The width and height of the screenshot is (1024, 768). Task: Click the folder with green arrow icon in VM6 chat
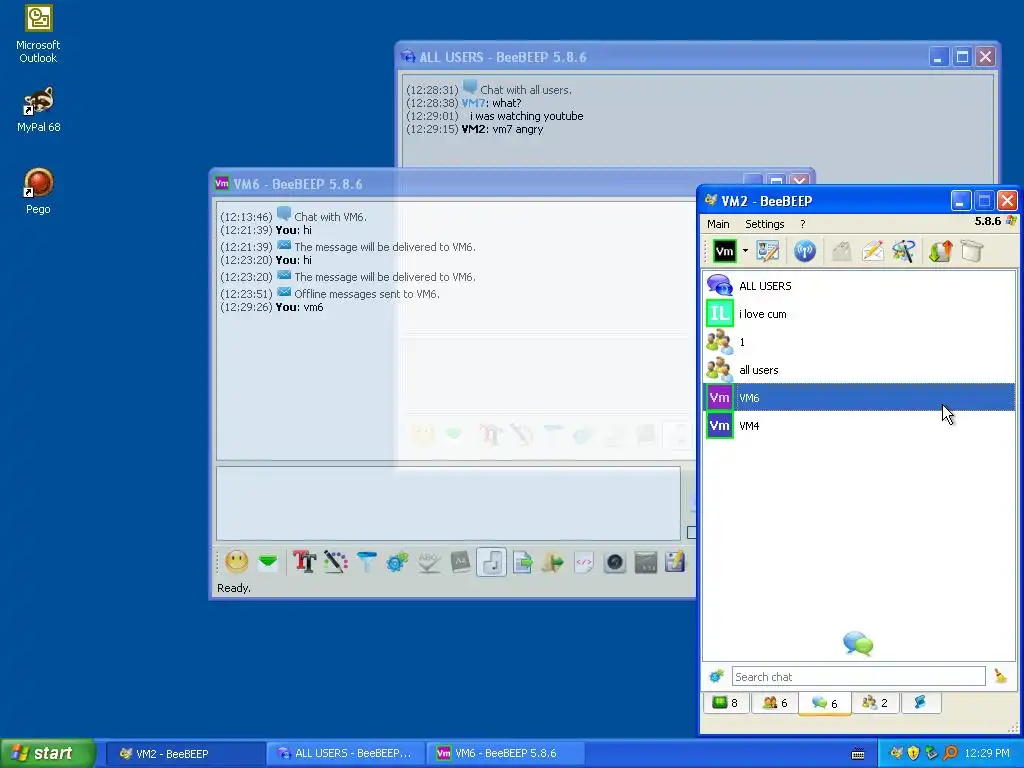(552, 562)
